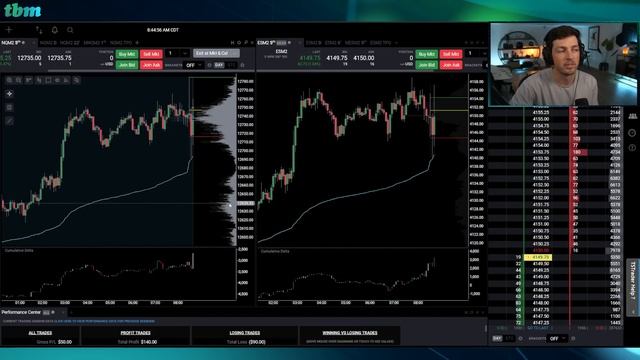Open the DOM brackets OFF dropdown
The width and height of the screenshot is (640, 360).
[557, 338]
